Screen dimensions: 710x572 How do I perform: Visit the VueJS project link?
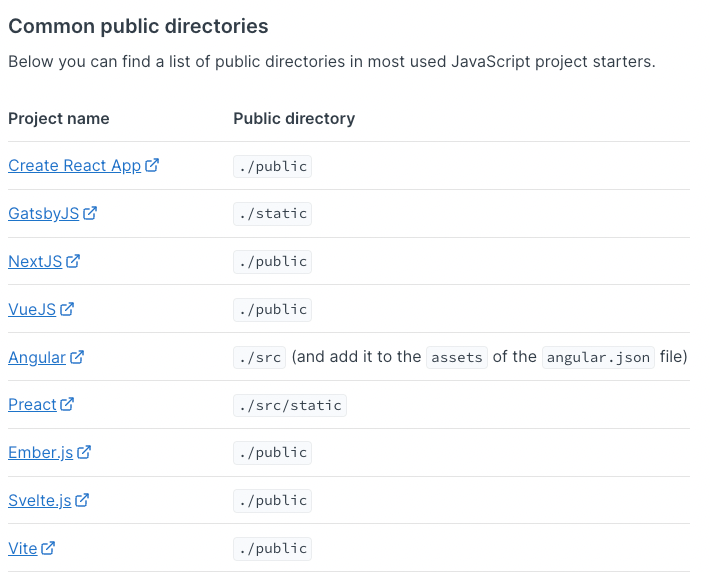[x=32, y=309]
